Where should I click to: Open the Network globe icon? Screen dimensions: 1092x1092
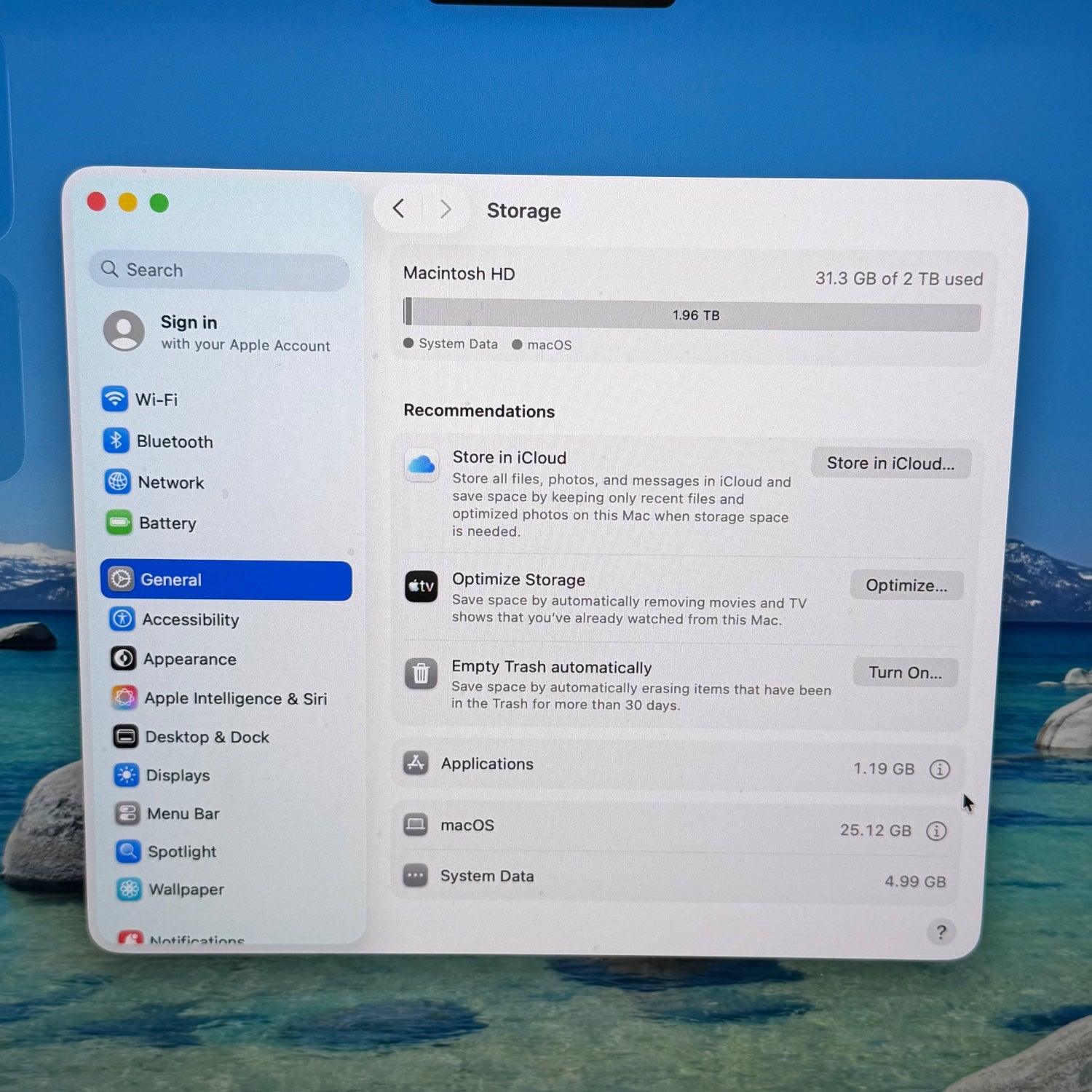point(117,481)
